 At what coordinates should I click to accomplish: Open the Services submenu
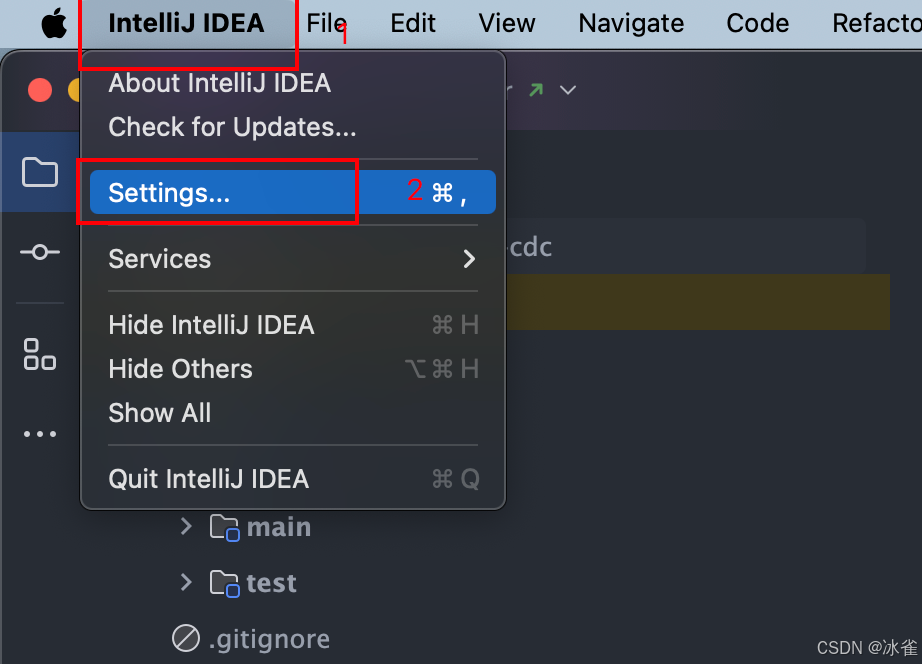(x=292, y=259)
